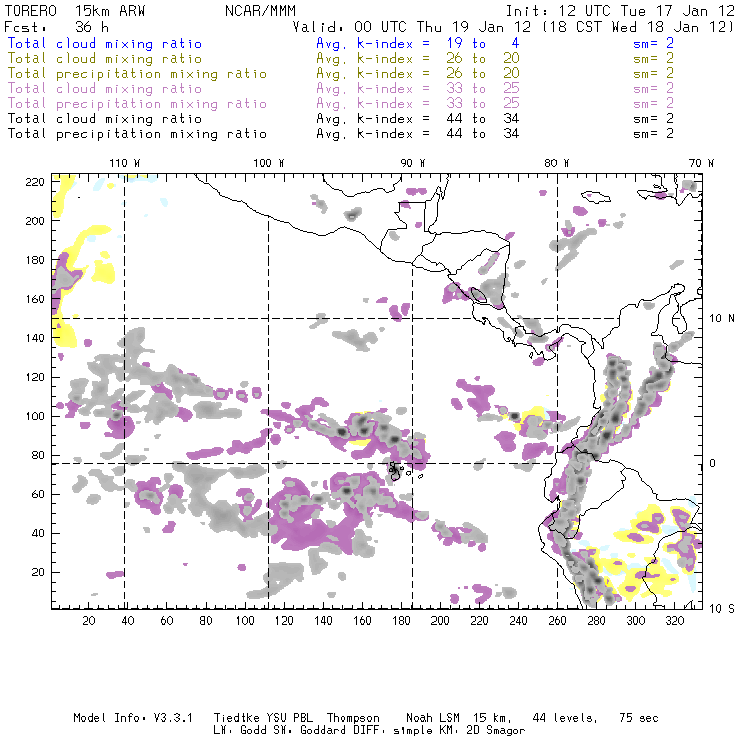
Task: Click the '220' tick on the vertical axis
Action: tap(35, 182)
